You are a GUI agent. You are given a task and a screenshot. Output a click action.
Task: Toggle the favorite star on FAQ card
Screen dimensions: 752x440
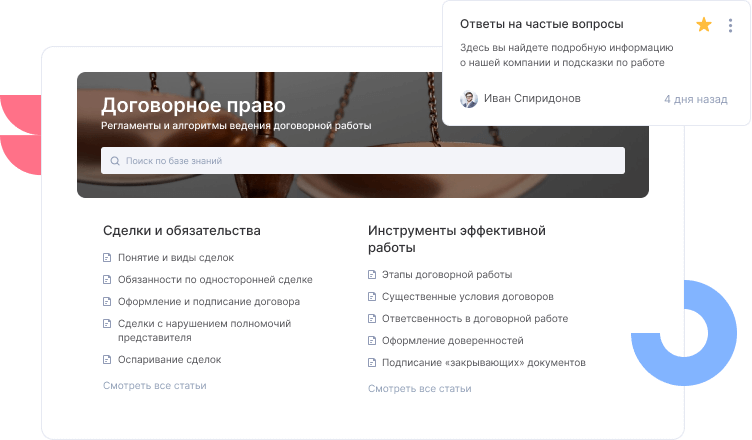coord(703,25)
